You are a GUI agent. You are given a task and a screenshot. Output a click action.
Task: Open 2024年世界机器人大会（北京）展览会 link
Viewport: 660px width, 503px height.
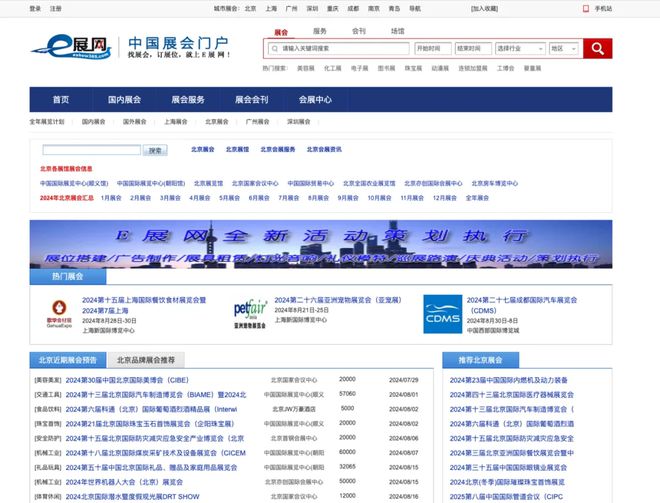pyautogui.click(x=124, y=482)
